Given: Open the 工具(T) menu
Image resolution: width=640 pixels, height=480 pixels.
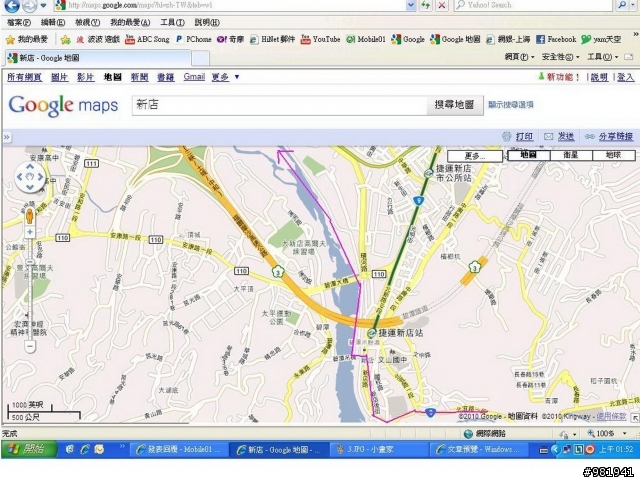Looking at the screenshot, I should pyautogui.click(x=173, y=22).
